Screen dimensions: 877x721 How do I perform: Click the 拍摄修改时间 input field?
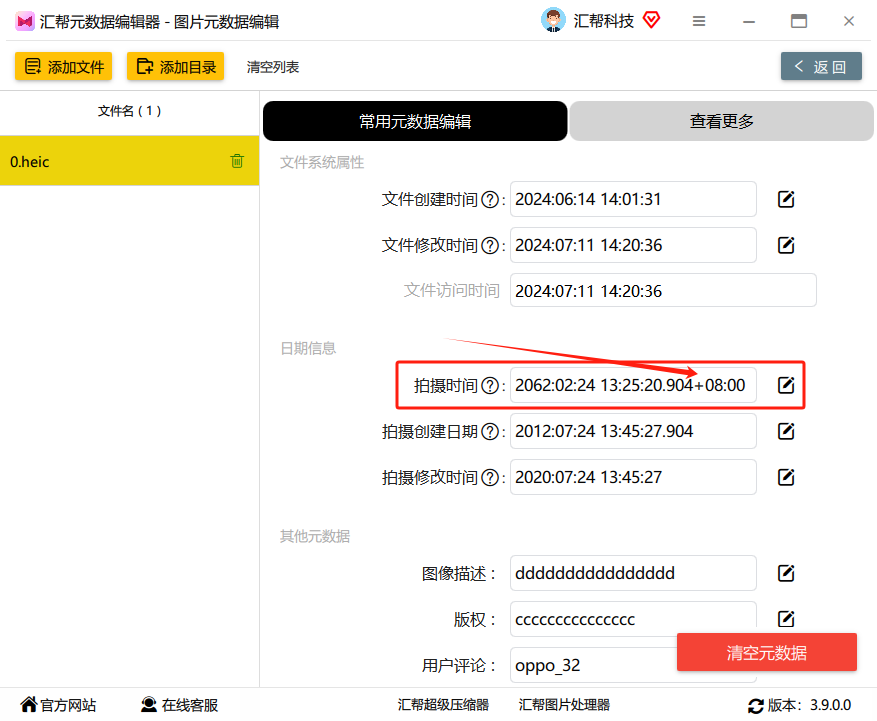tap(633, 477)
